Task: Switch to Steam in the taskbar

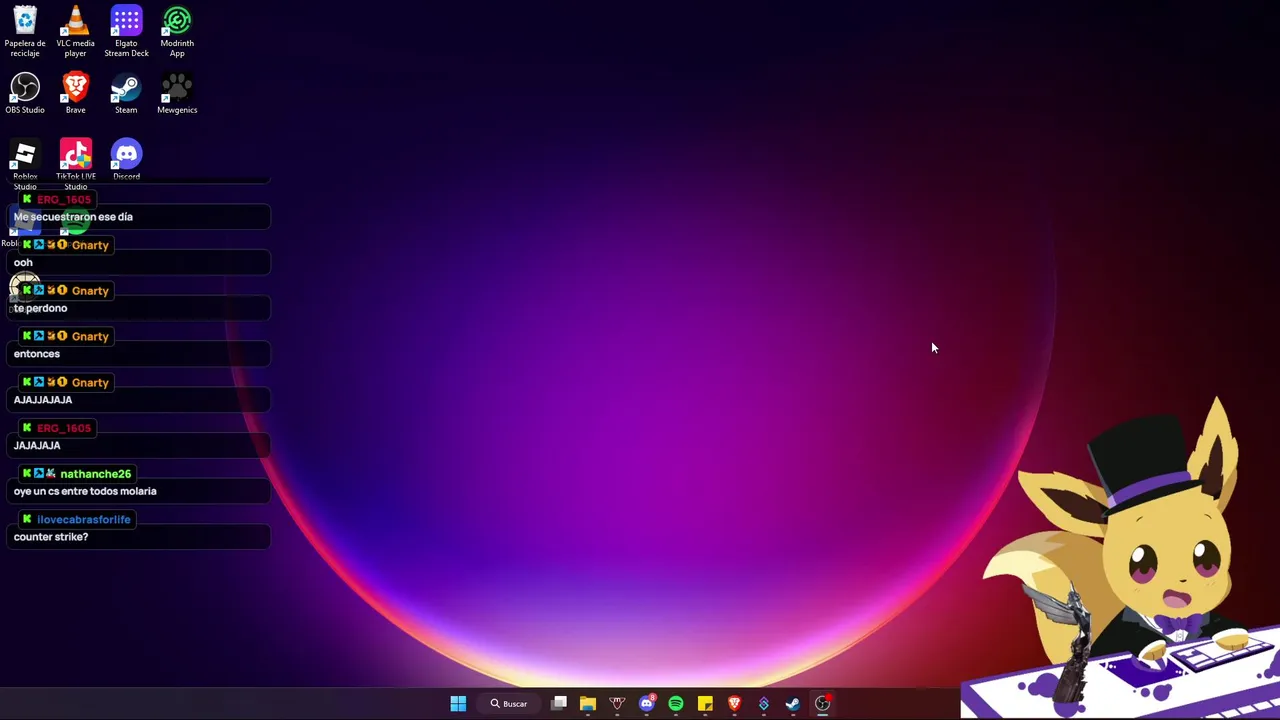Action: coord(793,704)
